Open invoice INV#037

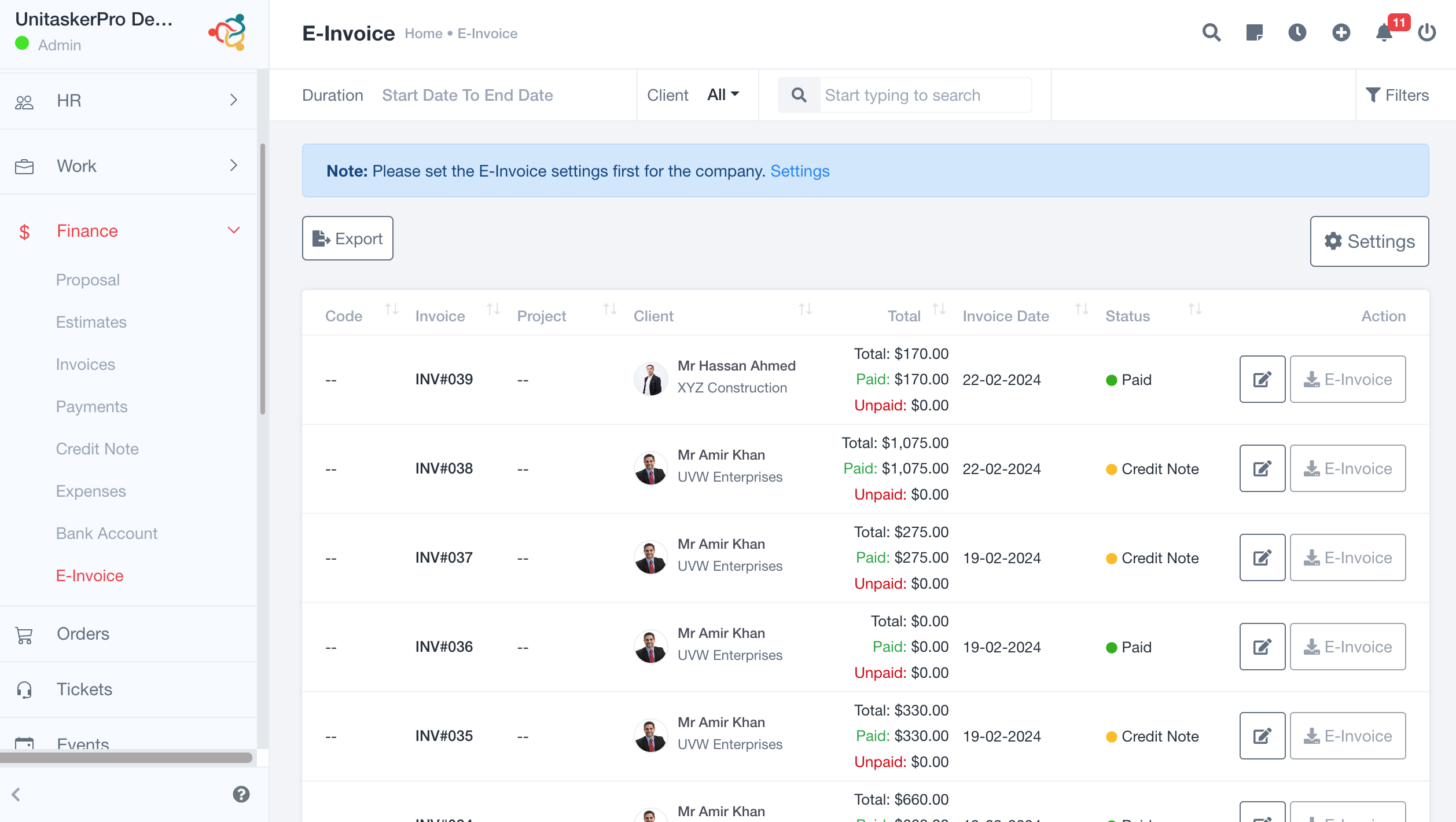(444, 557)
